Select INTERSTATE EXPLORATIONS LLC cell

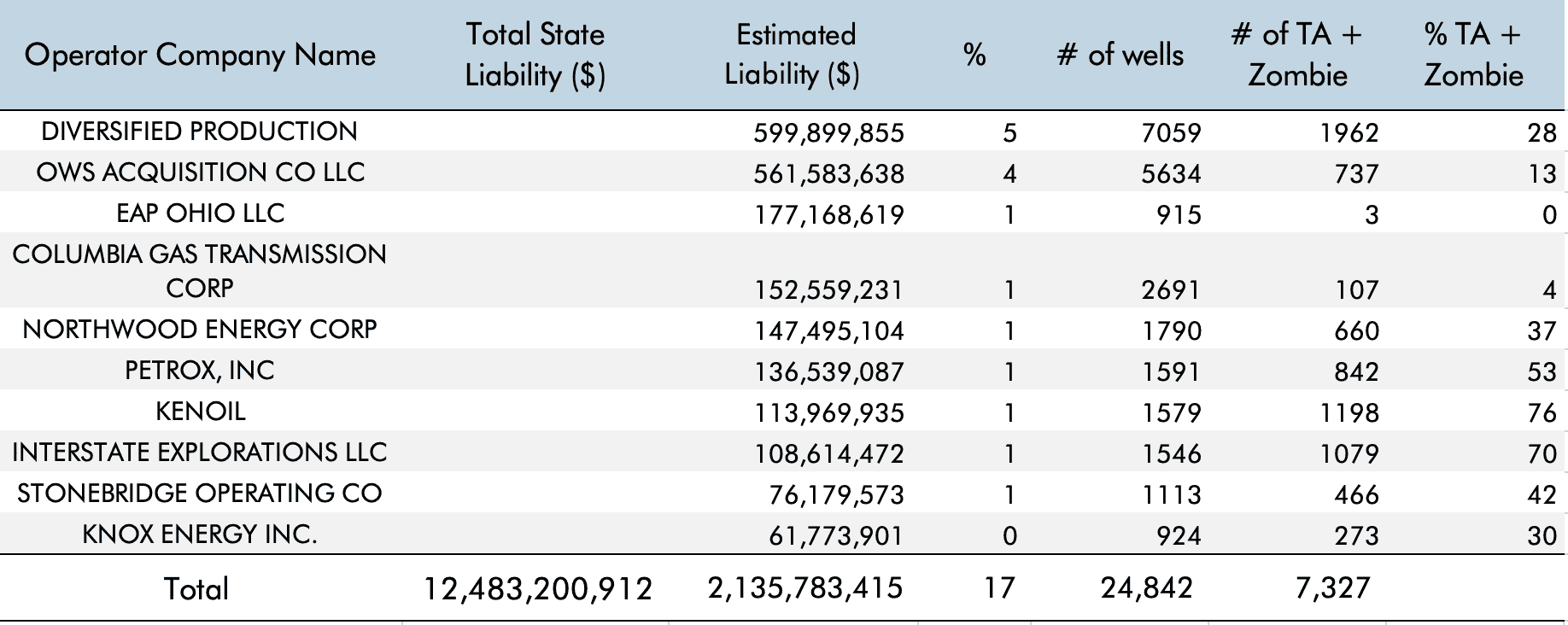200,453
